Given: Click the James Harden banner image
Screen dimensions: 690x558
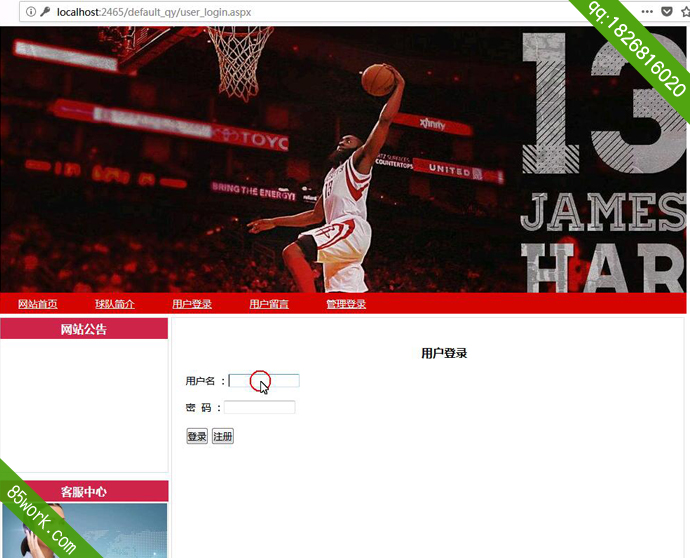Looking at the screenshot, I should point(344,160).
